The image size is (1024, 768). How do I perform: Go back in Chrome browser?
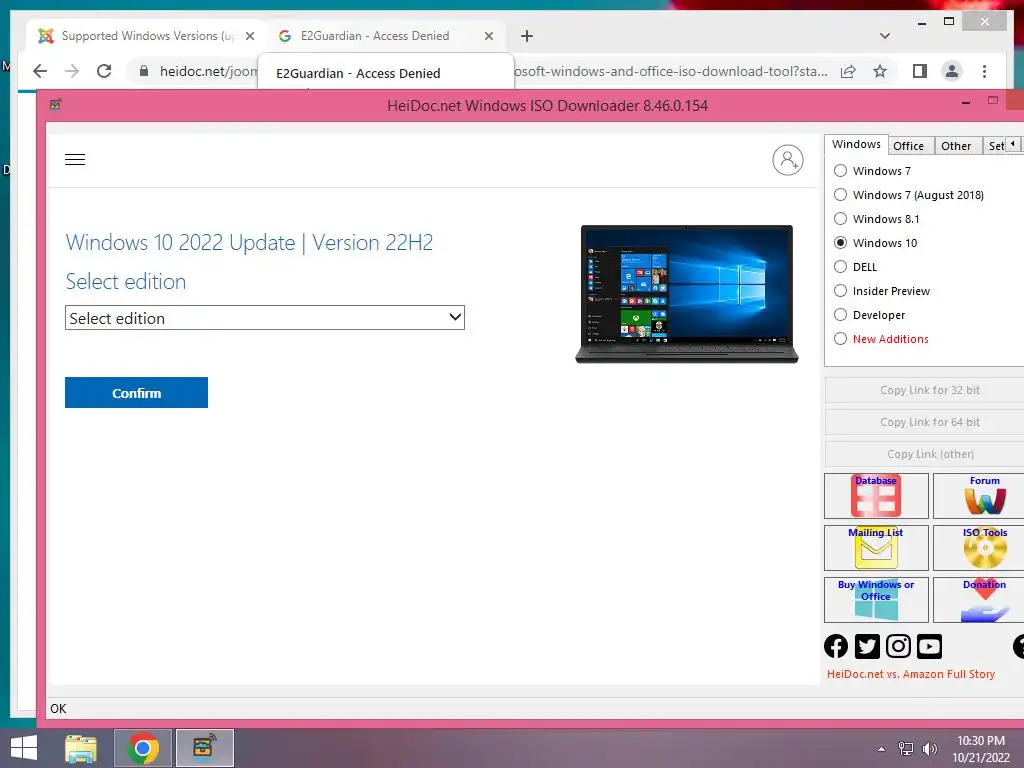[40, 71]
